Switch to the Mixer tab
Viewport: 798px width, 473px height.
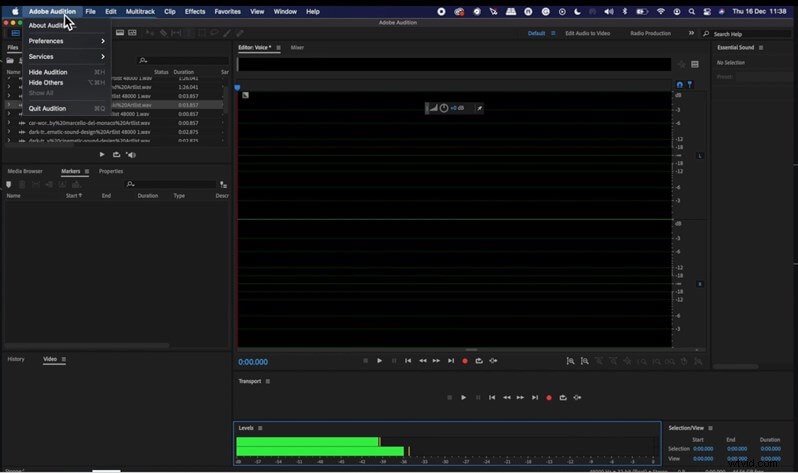click(x=297, y=47)
